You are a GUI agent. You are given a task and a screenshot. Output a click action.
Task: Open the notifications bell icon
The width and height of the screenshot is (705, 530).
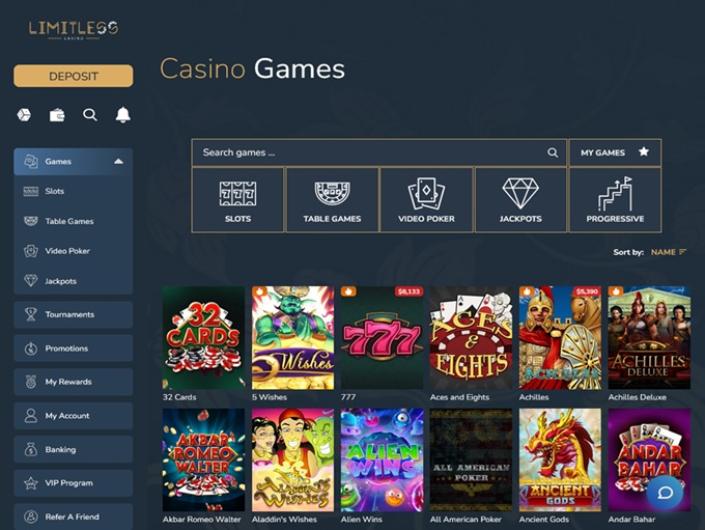click(x=123, y=115)
